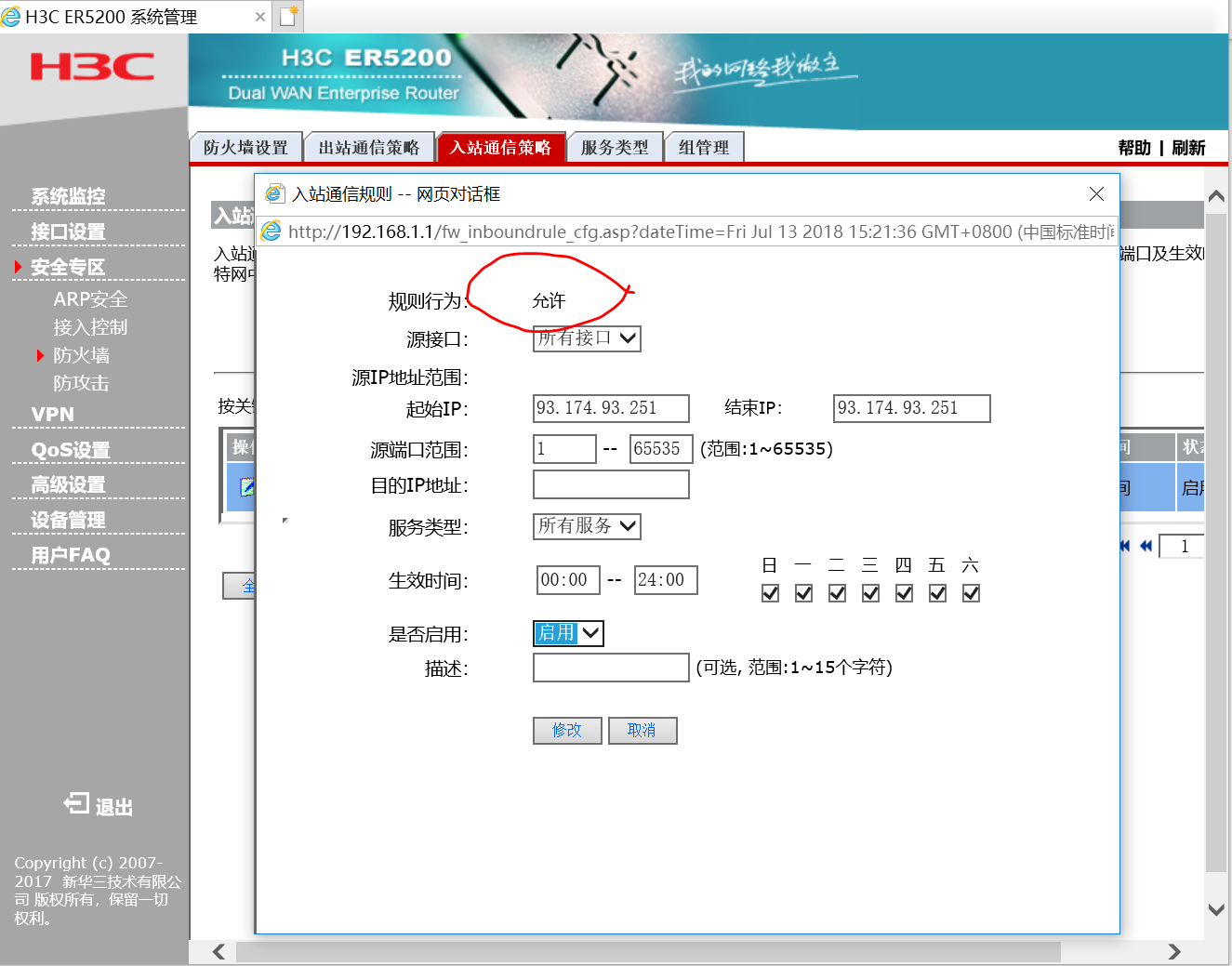Open the 是否启用 dropdown
The image size is (1232, 966).
point(568,633)
